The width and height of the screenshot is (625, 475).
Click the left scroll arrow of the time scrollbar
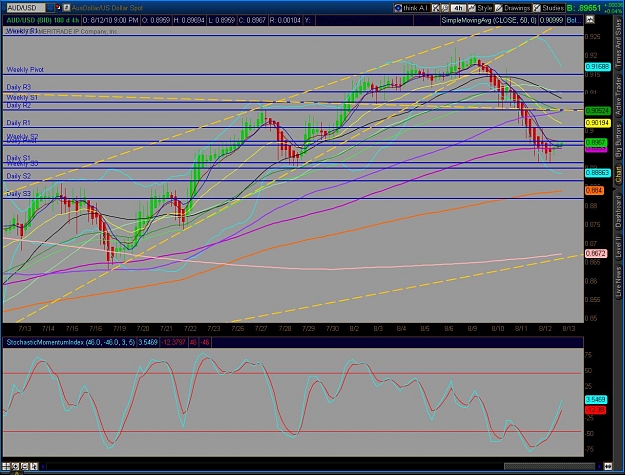click(x=43, y=466)
